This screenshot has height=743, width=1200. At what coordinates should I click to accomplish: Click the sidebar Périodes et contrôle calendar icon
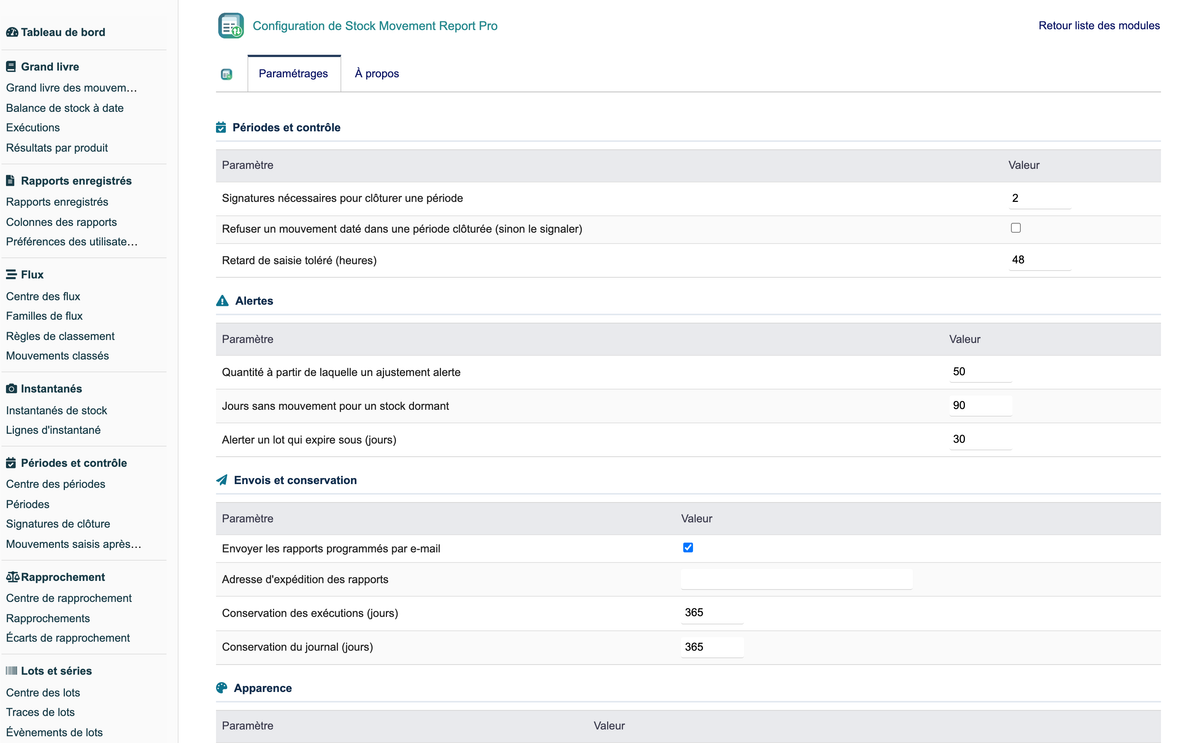tap(11, 463)
